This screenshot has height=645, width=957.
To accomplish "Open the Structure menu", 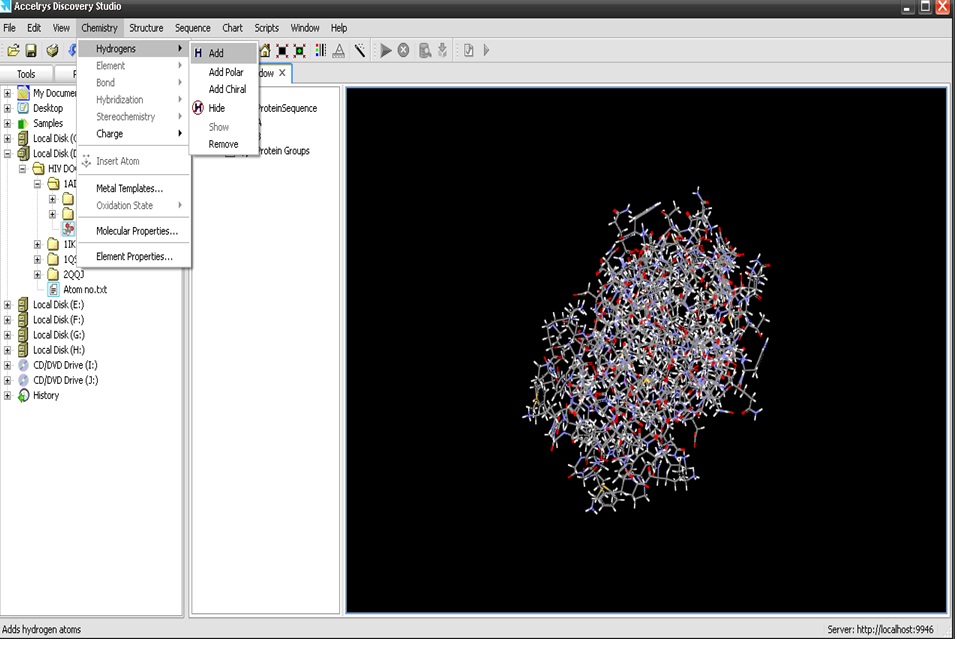I will coord(146,27).
